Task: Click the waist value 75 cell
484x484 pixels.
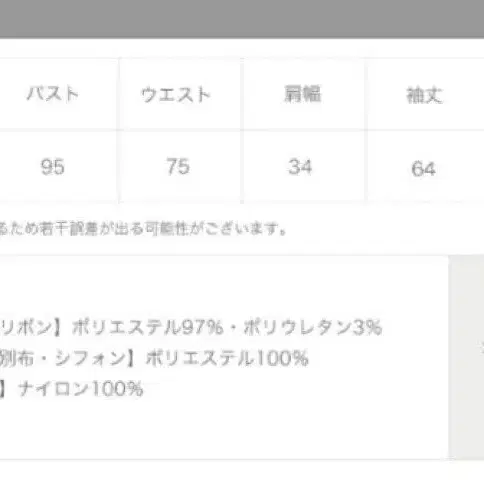Action: 178,166
